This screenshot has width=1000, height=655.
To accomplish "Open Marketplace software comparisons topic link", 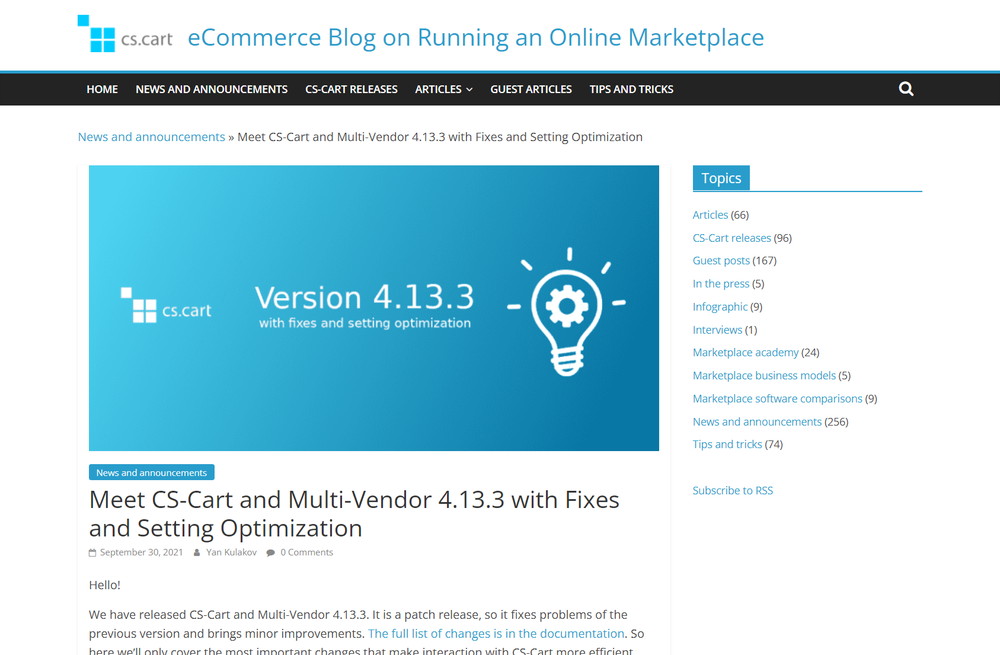I will click(777, 399).
